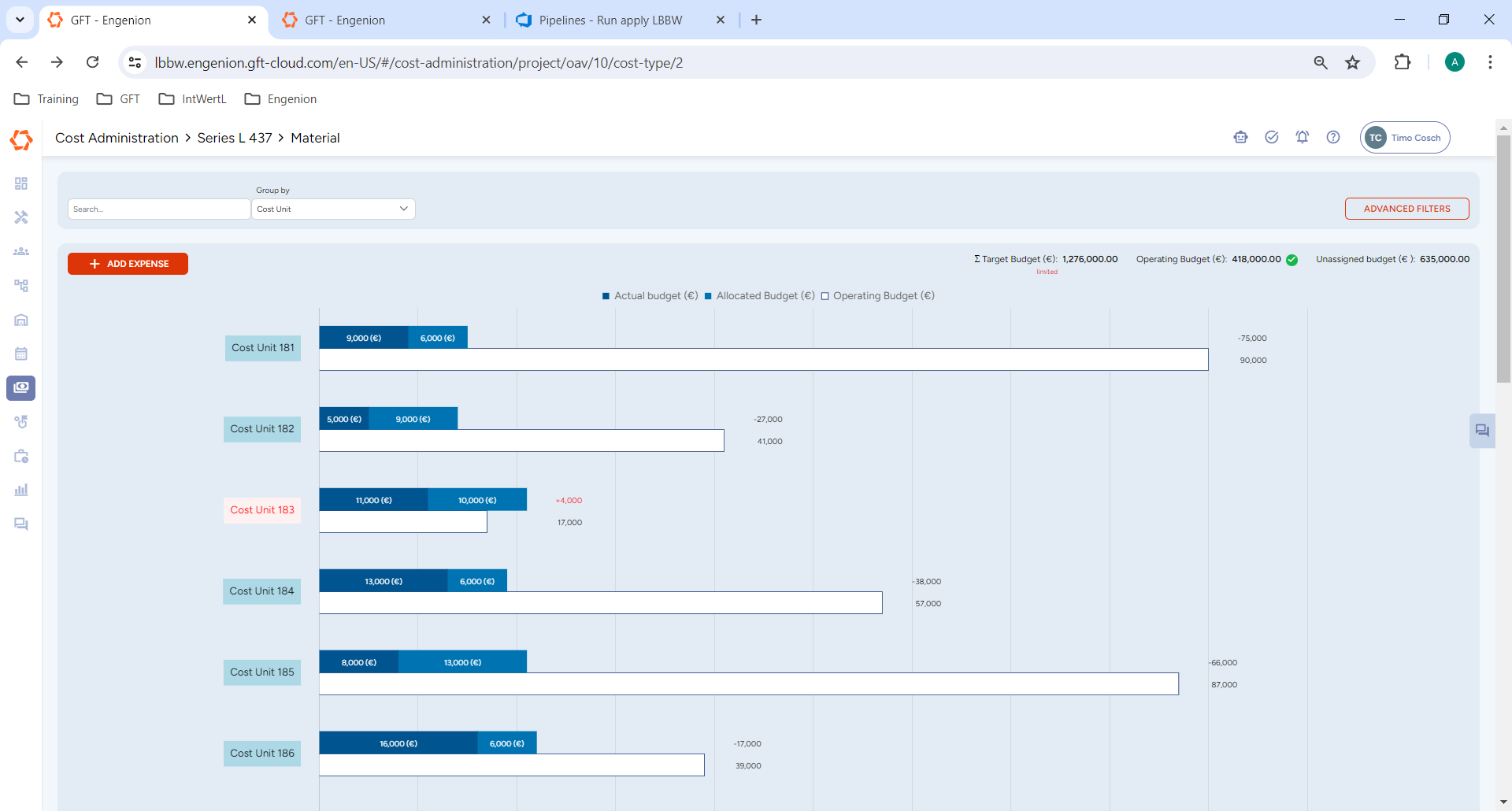Viewport: 1512px width, 811px height.
Task: Click the Cost Unit 183 label
Action: click(262, 510)
